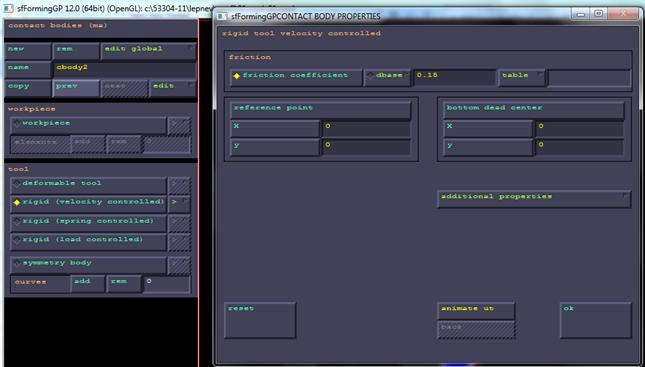Viewport: 645px width, 367px height.
Task: Toggle the dbase friction option
Action: (387, 77)
